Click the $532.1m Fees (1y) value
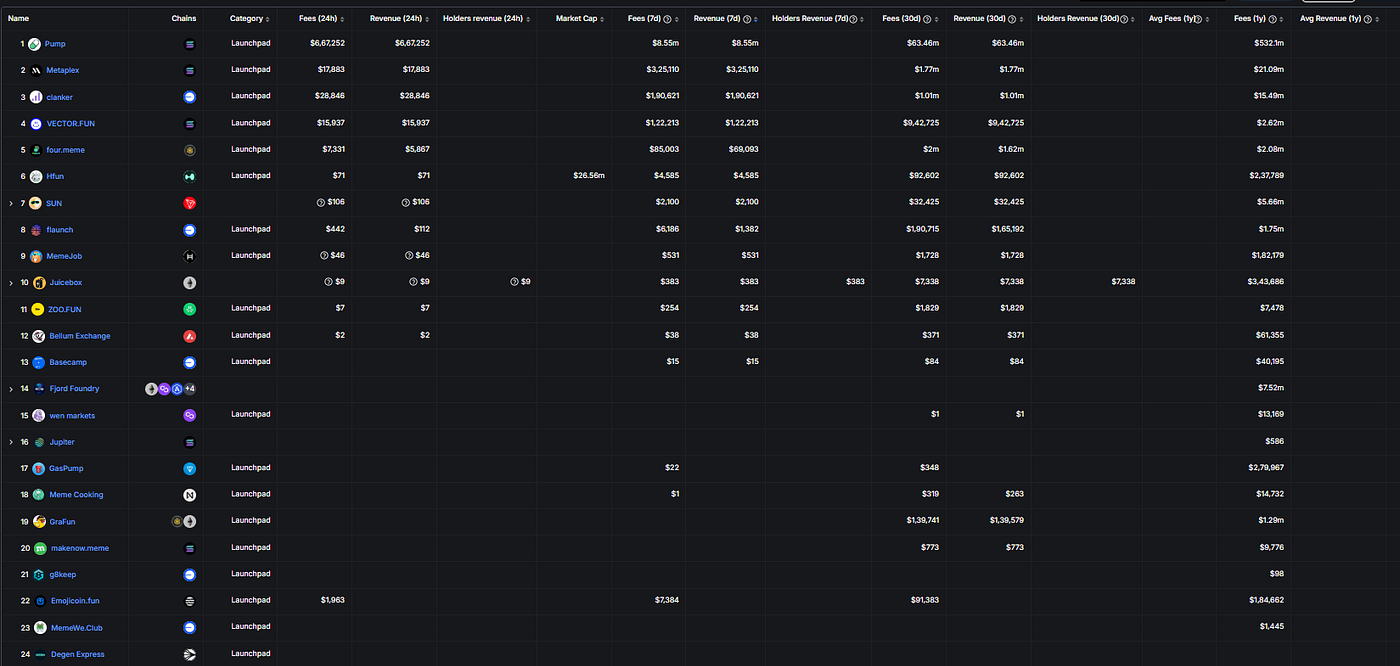The height and width of the screenshot is (666, 1400). tap(1269, 44)
